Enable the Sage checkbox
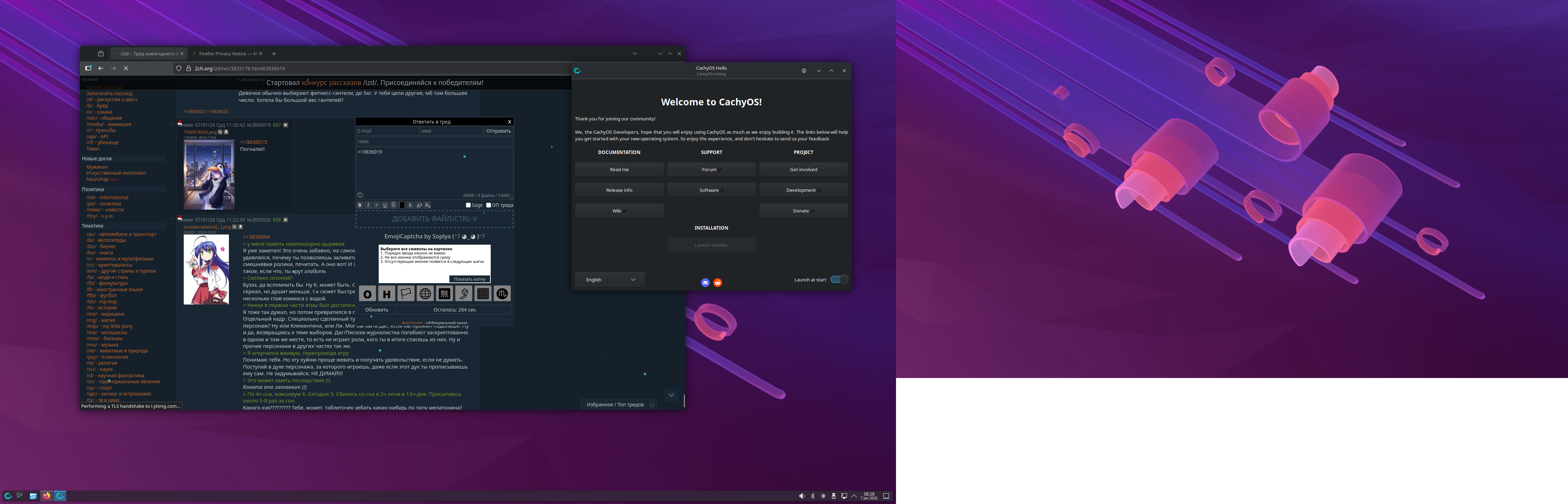The width and height of the screenshot is (1568, 504). (x=469, y=205)
